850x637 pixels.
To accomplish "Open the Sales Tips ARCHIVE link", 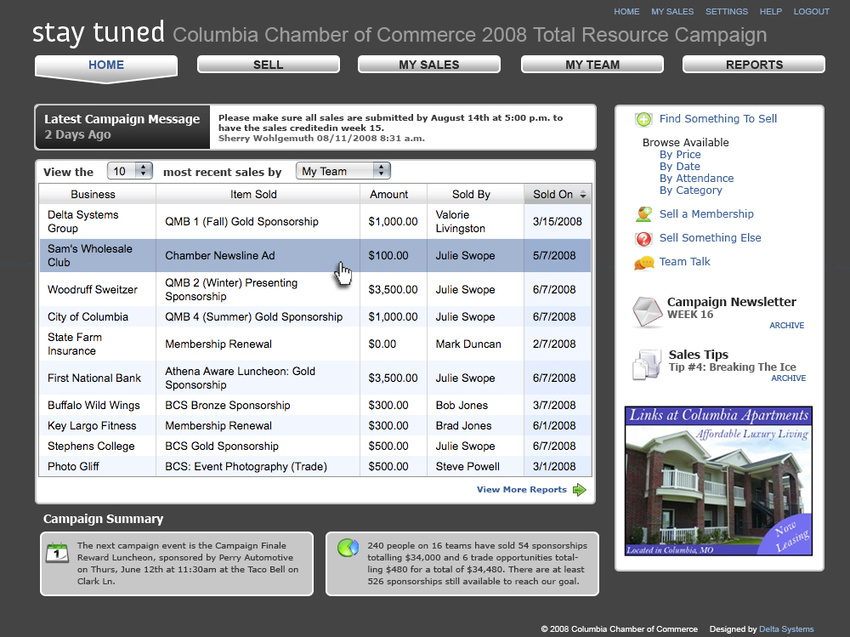I will tap(788, 378).
